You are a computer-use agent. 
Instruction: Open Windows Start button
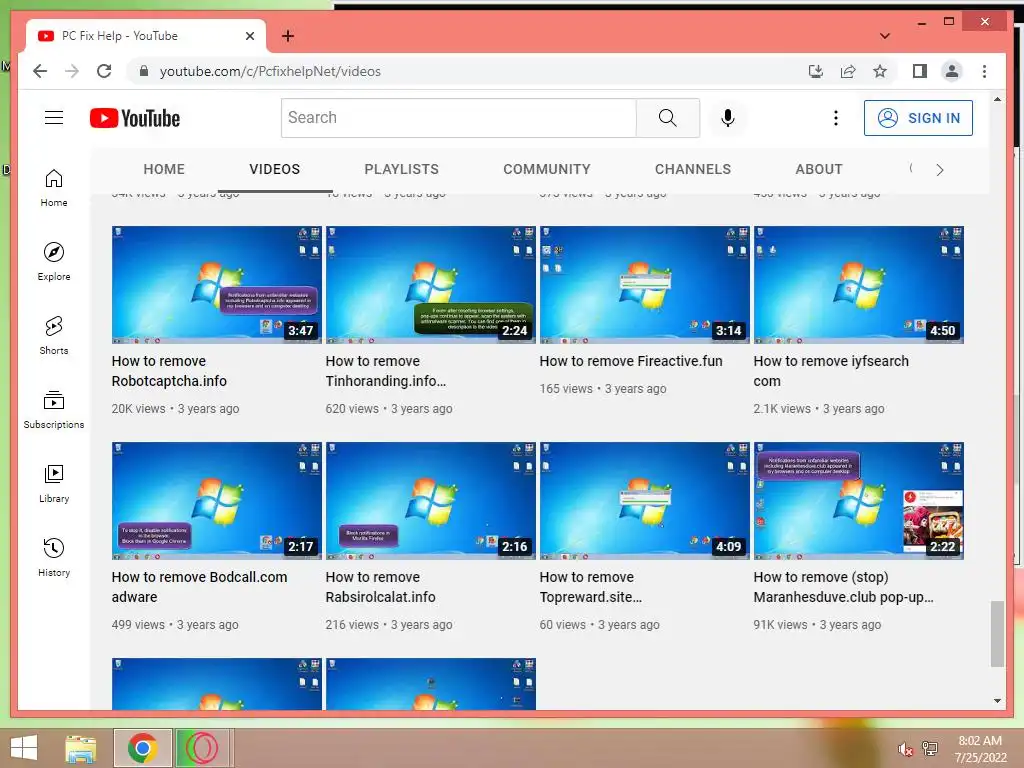(x=24, y=748)
